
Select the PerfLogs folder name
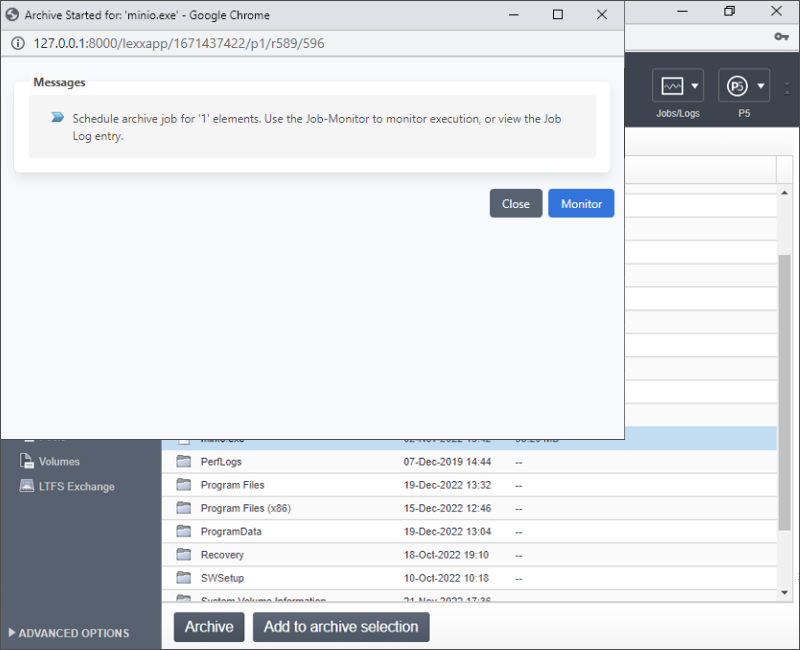[x=221, y=462]
